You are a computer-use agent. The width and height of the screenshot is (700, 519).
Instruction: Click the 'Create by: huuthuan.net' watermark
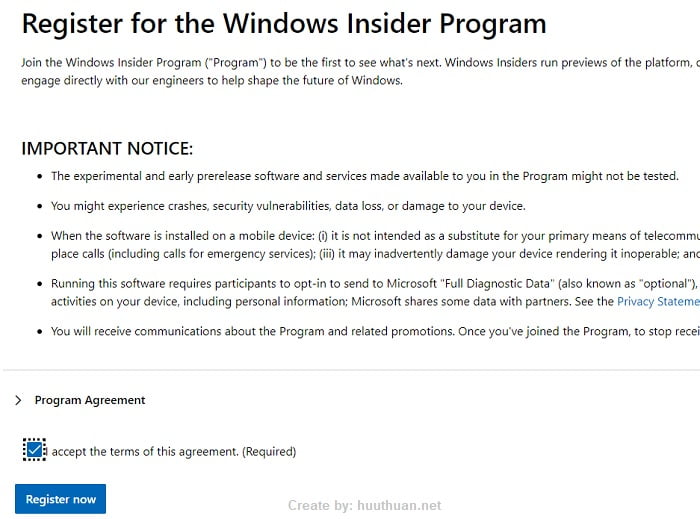[x=365, y=505]
